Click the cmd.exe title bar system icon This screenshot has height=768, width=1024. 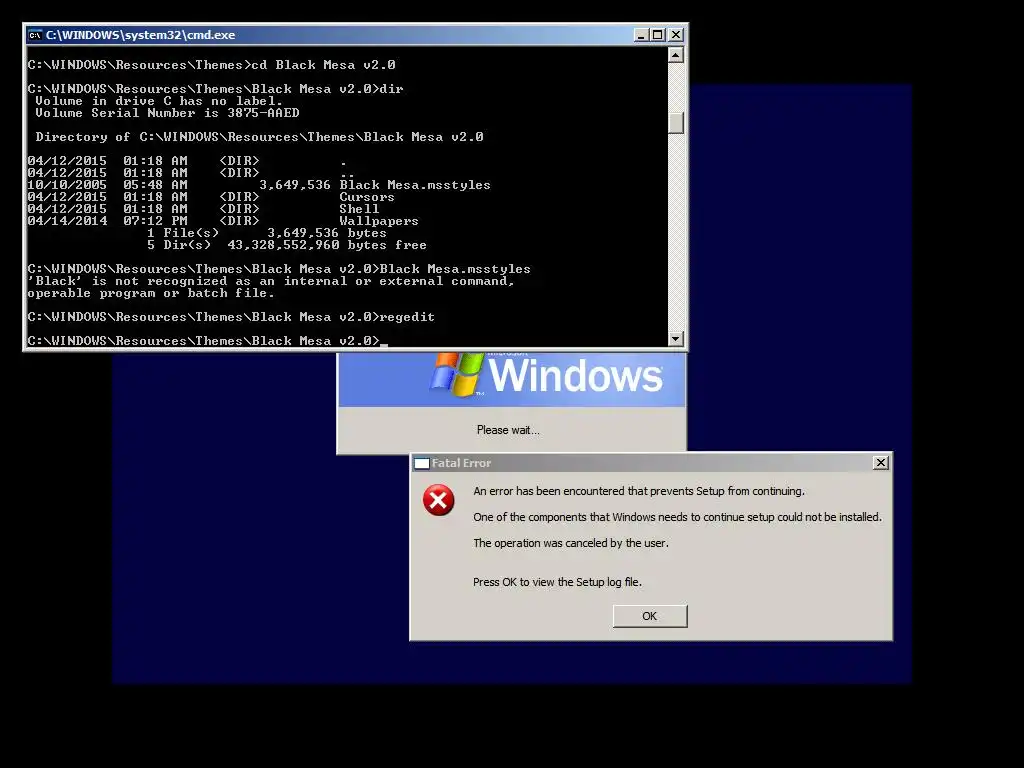[x=35, y=35]
